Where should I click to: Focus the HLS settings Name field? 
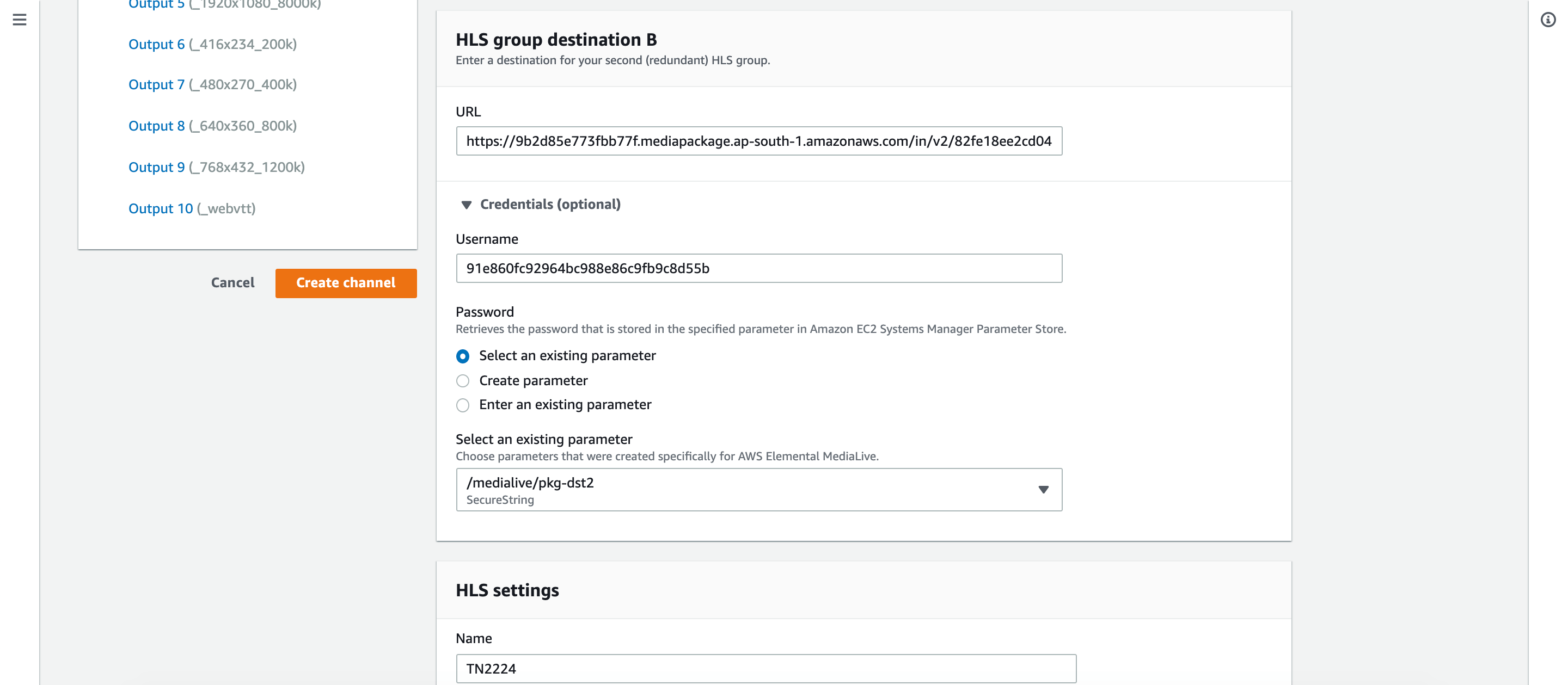tap(765, 669)
